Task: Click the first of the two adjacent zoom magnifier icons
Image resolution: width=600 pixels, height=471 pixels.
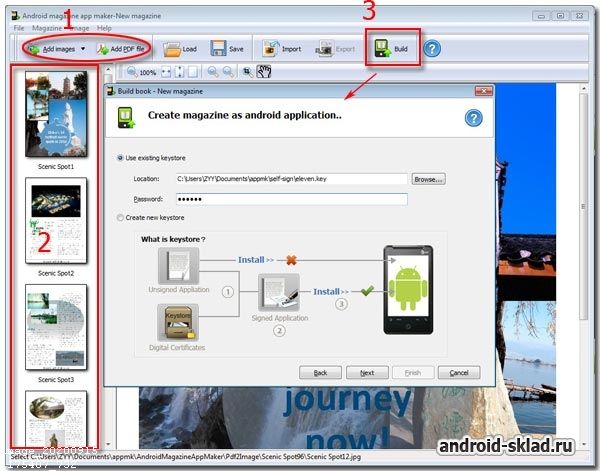Action: click(213, 72)
